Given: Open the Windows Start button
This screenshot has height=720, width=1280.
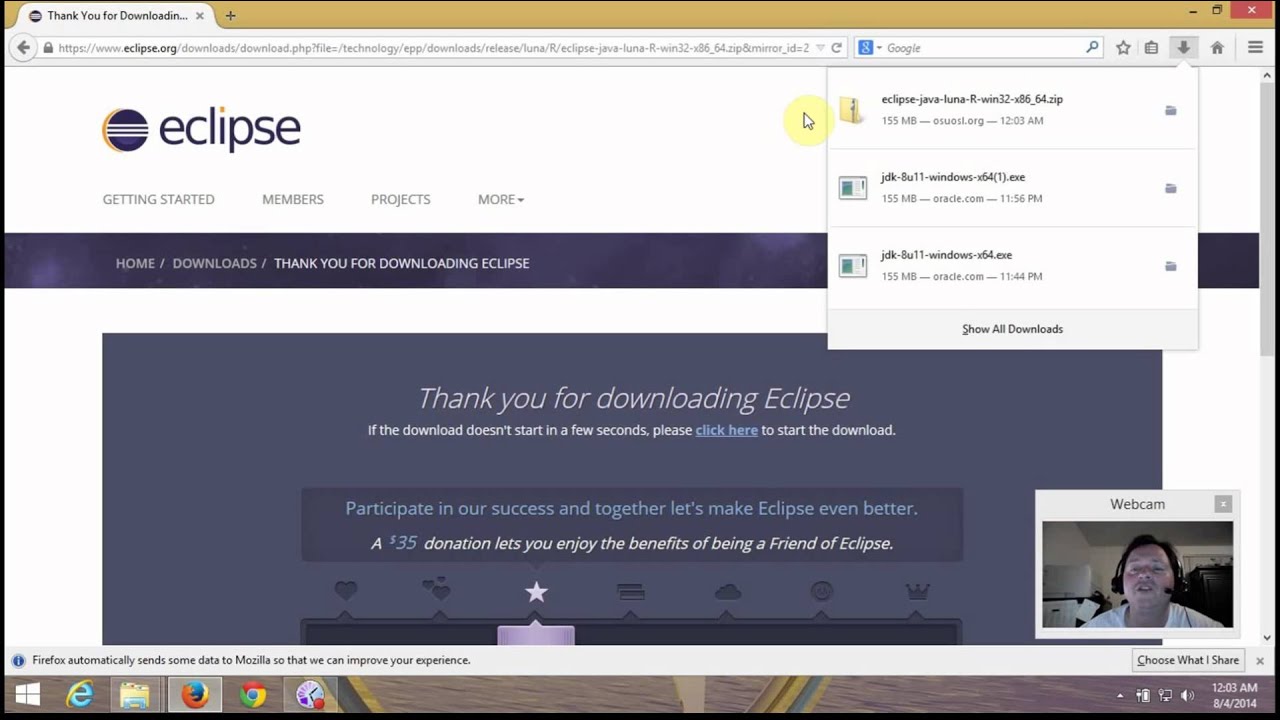Looking at the screenshot, I should coord(28,695).
